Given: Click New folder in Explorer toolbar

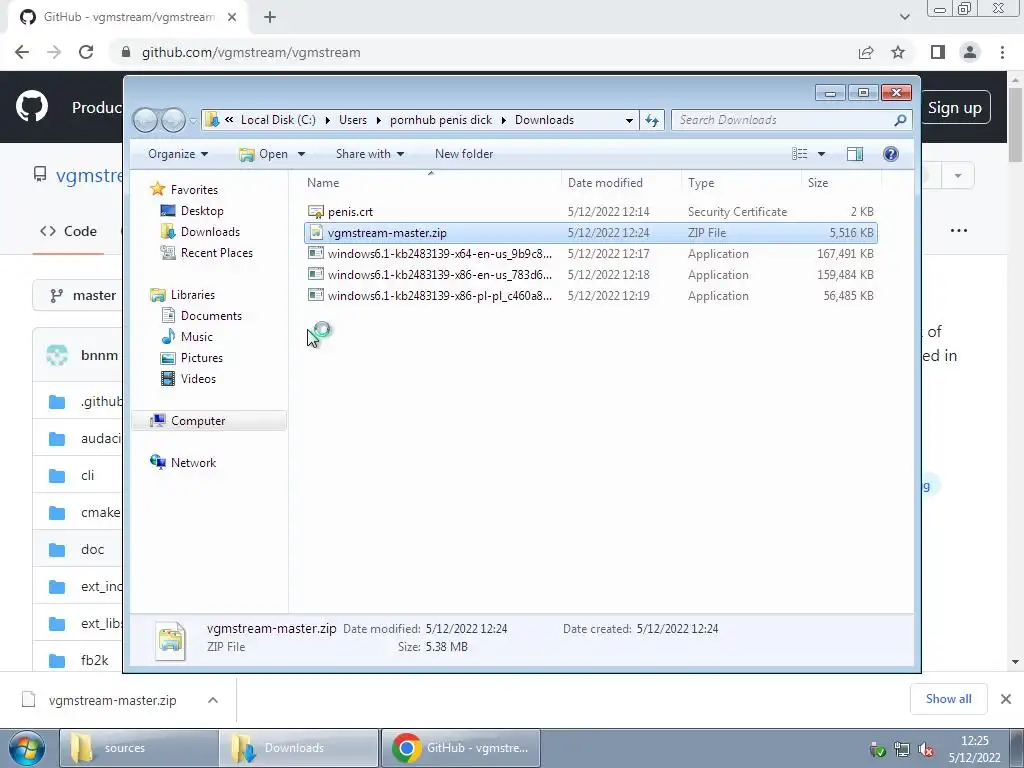Looking at the screenshot, I should [x=464, y=154].
